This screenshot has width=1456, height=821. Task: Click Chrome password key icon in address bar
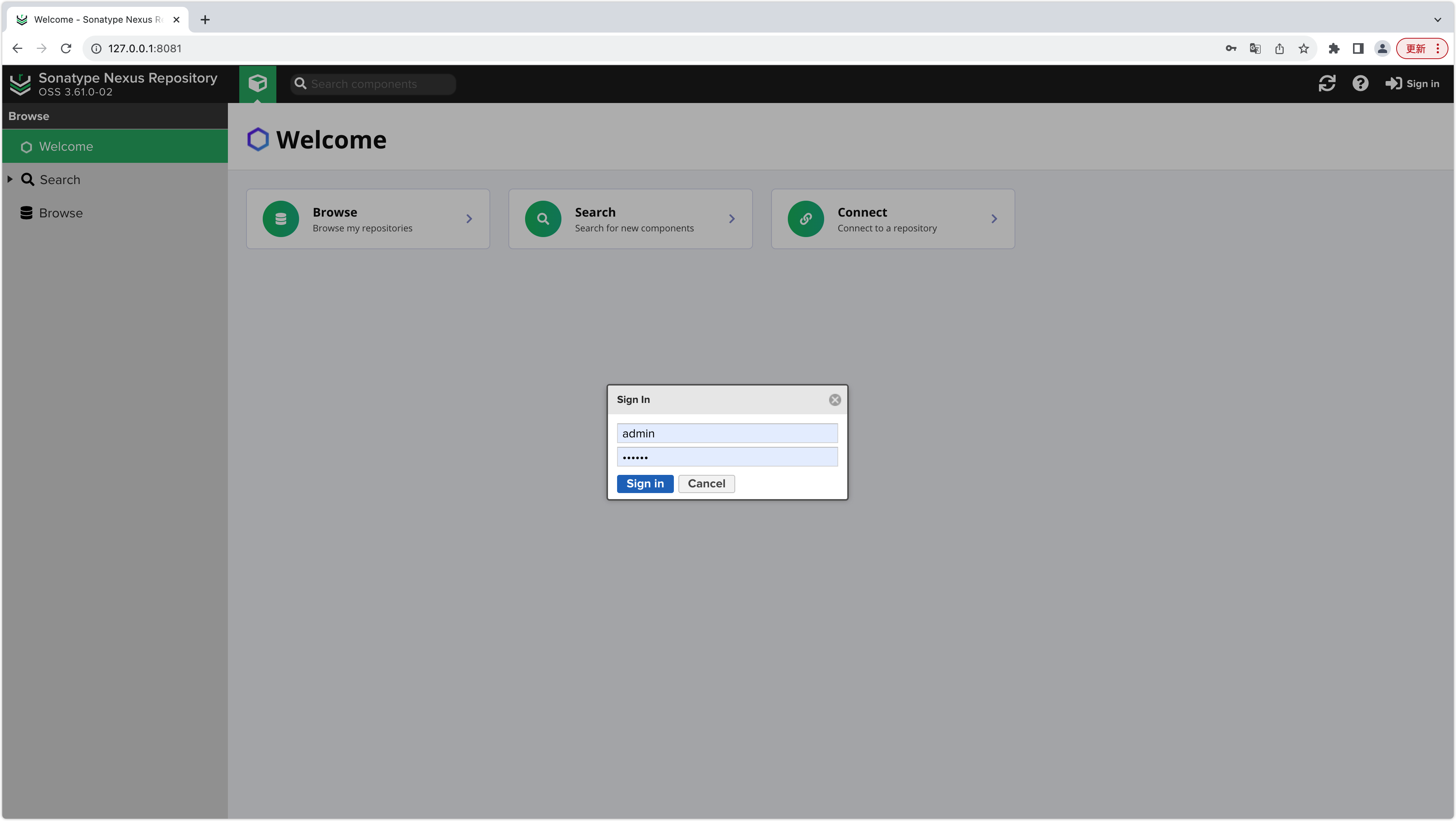[1230, 48]
